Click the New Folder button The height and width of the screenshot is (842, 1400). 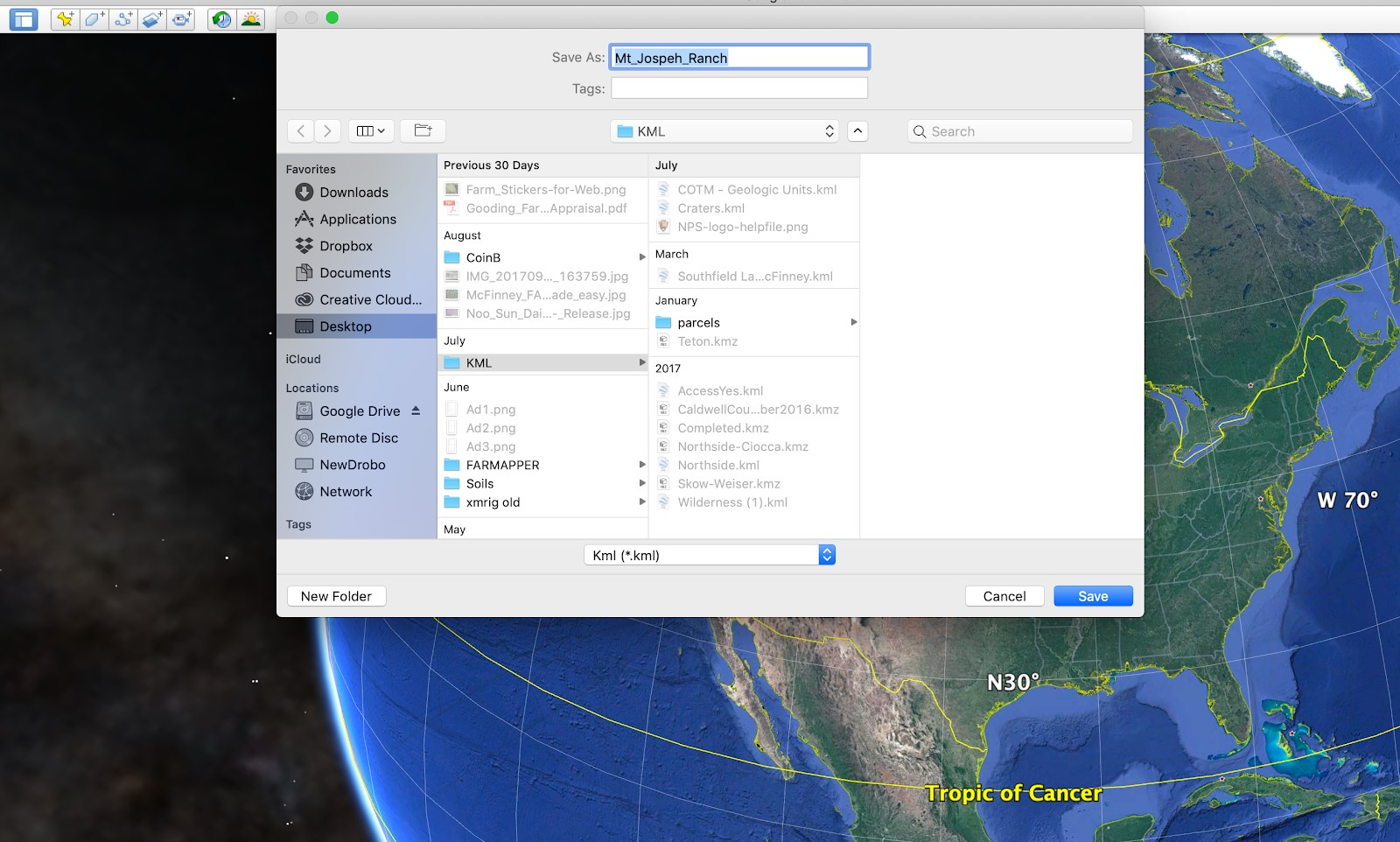(x=337, y=597)
